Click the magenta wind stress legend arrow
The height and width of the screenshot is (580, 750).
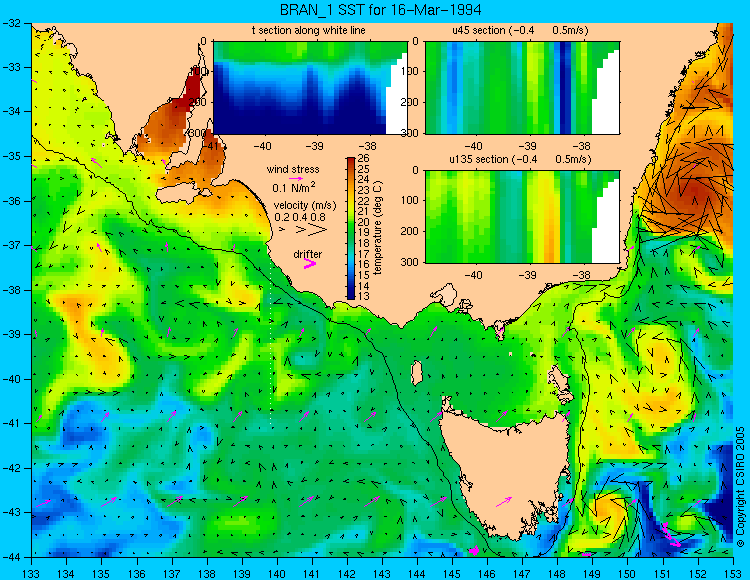point(296,178)
